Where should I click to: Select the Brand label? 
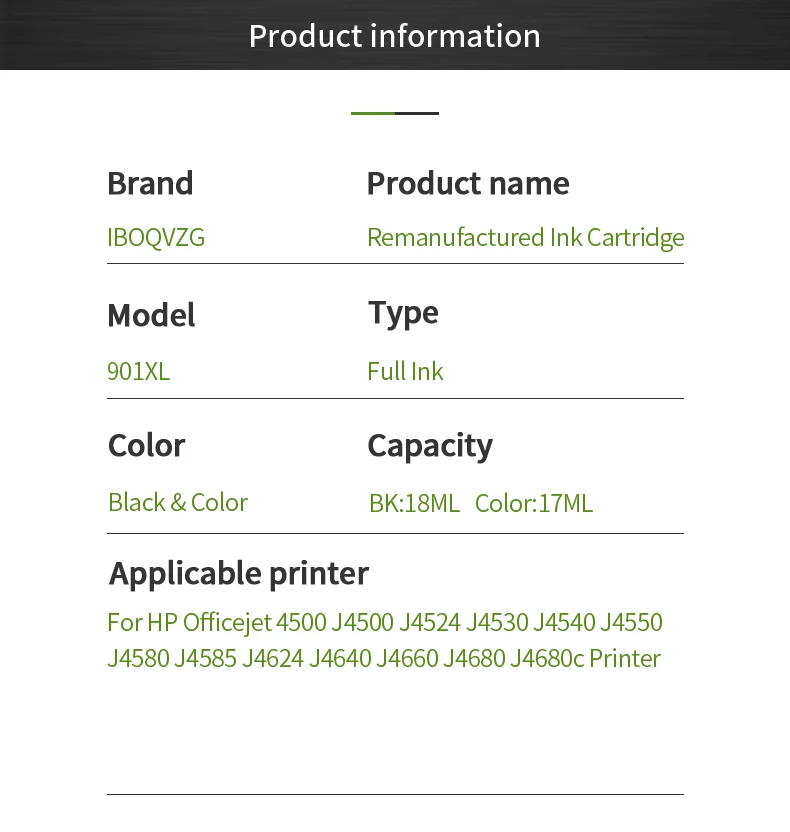pyautogui.click(x=150, y=184)
